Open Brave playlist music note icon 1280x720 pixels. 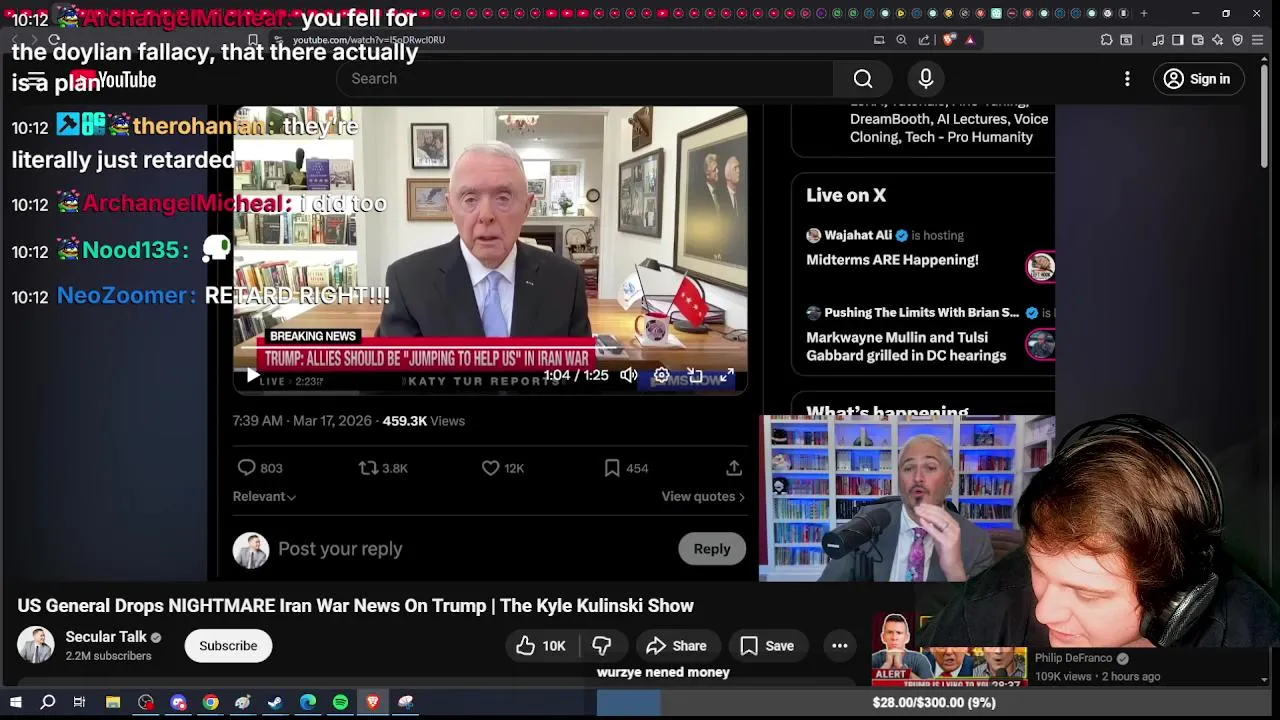tap(1158, 40)
